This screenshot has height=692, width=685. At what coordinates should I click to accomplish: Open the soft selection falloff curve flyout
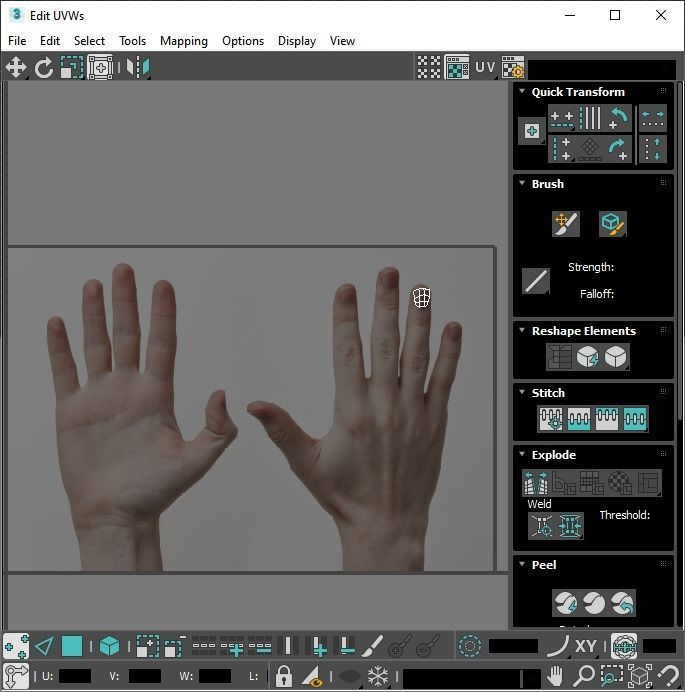pos(558,646)
